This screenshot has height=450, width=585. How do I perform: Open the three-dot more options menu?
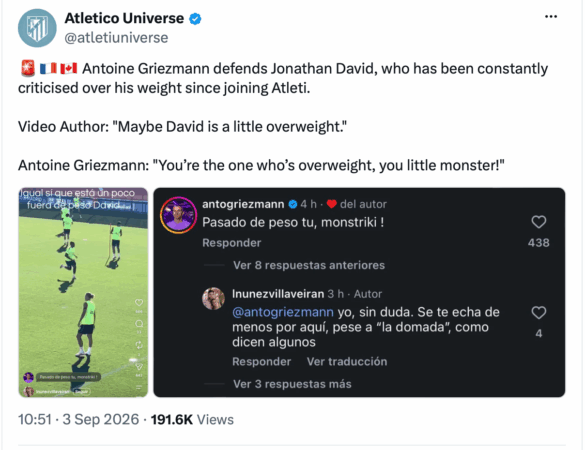pyautogui.click(x=551, y=17)
